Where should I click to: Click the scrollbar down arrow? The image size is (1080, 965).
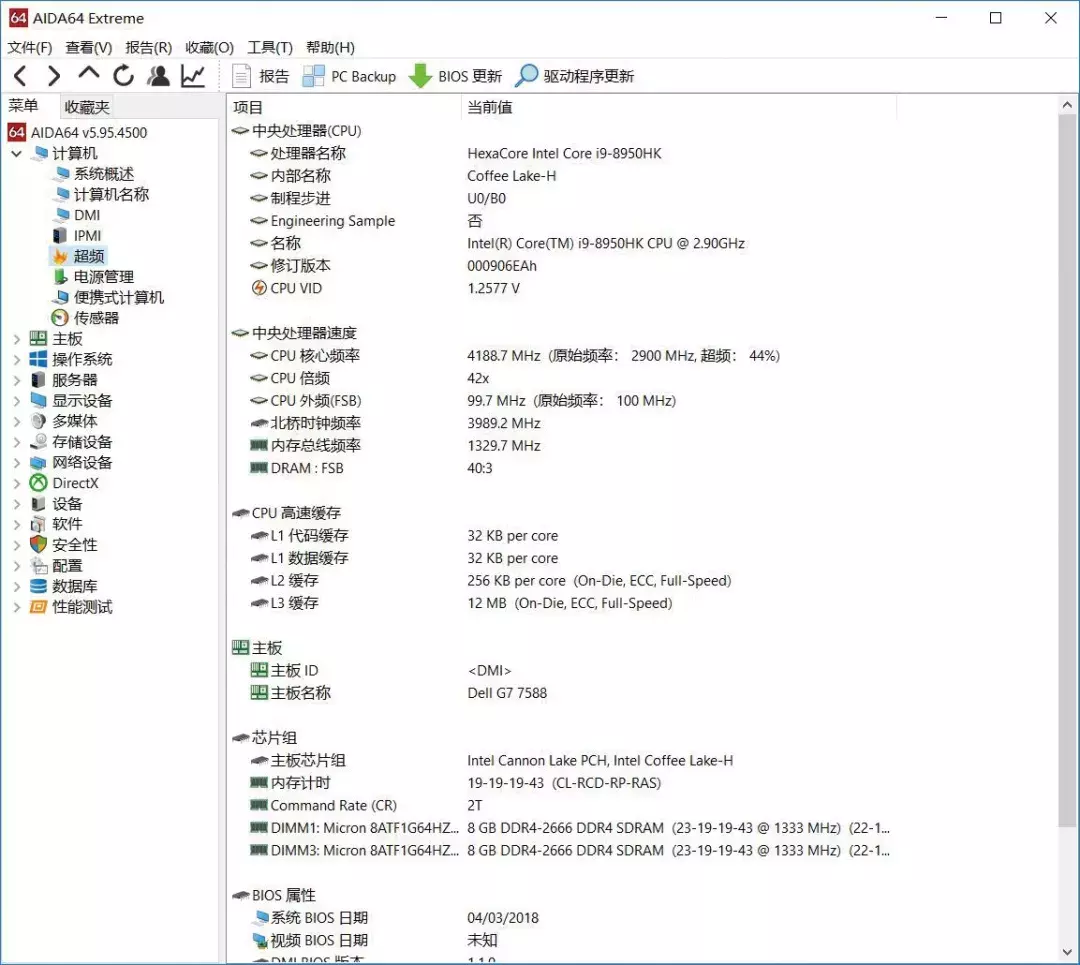pos(1068,953)
